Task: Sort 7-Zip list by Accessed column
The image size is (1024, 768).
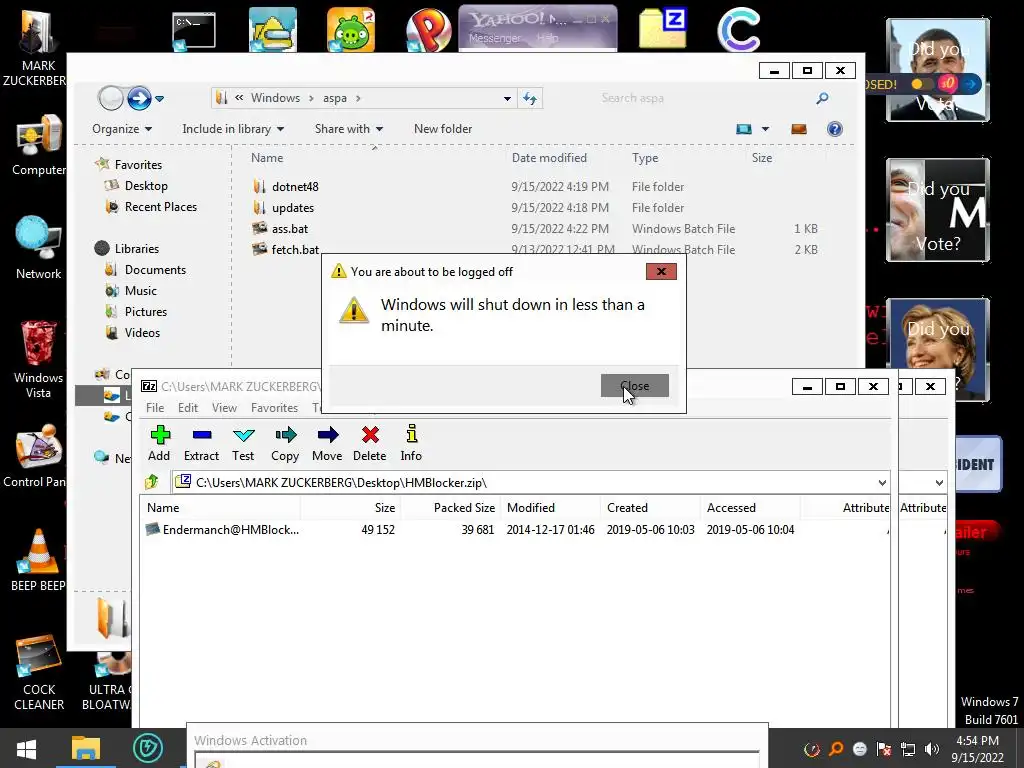Action: coord(750,507)
